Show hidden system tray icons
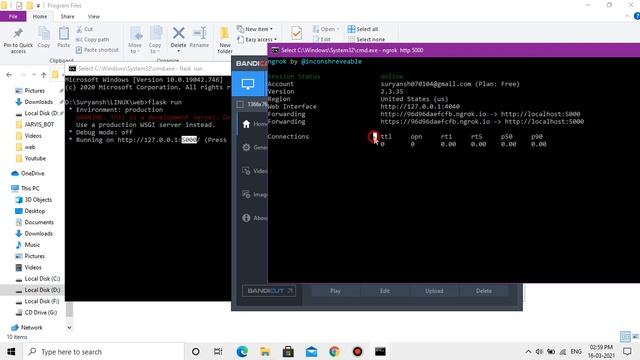Screen dimensions: 640x360 point(528,351)
